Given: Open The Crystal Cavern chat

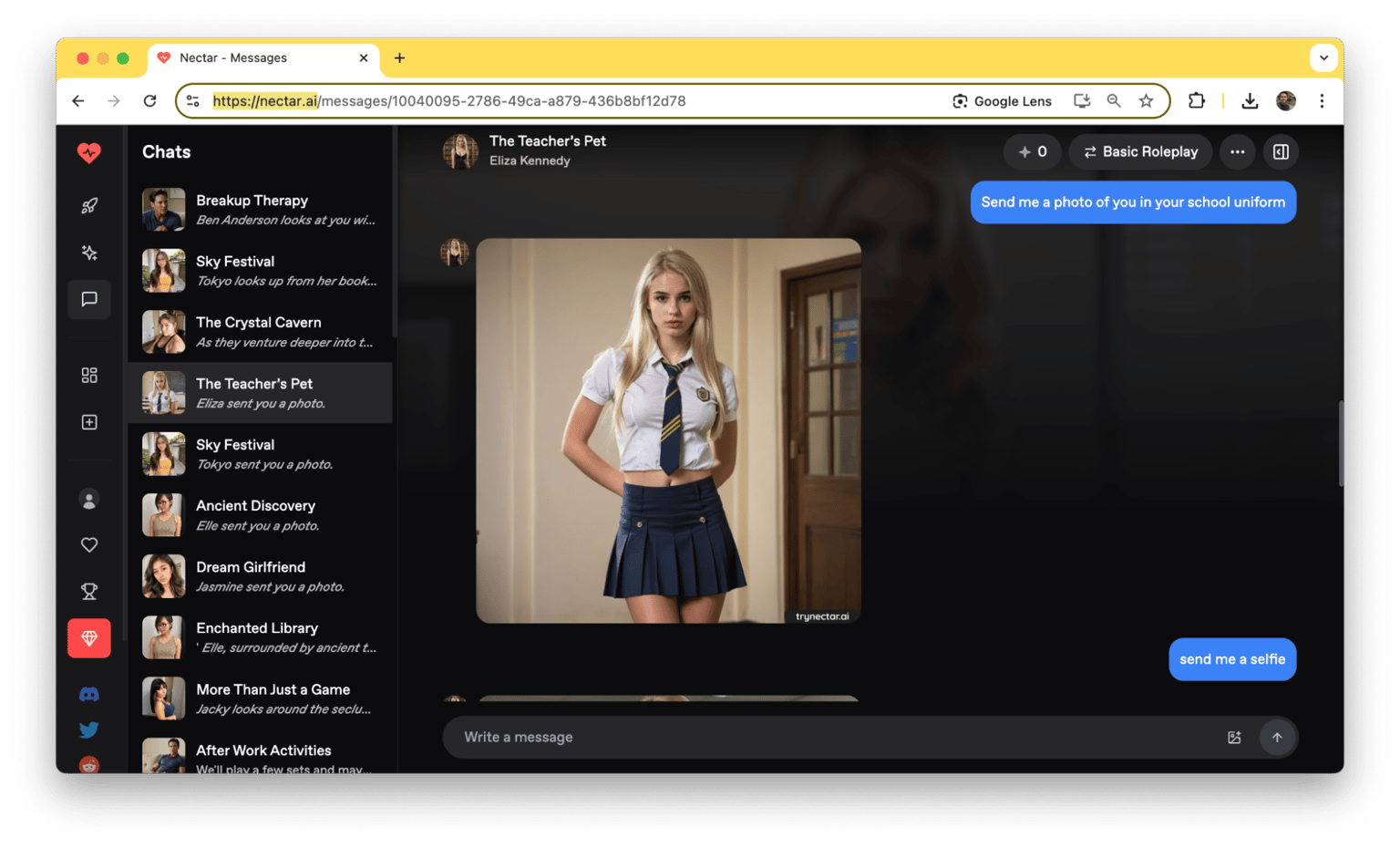Looking at the screenshot, I should coord(261,332).
